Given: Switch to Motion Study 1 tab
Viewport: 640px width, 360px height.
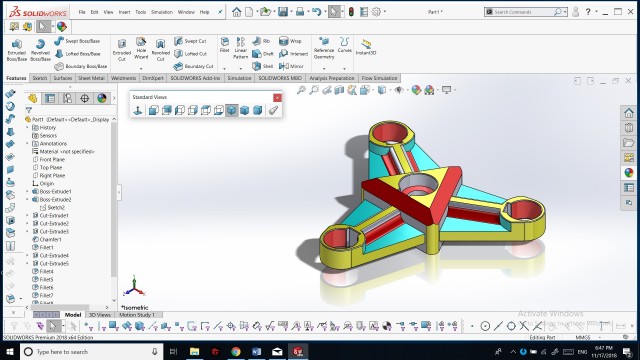Looking at the screenshot, I should pyautogui.click(x=137, y=315).
